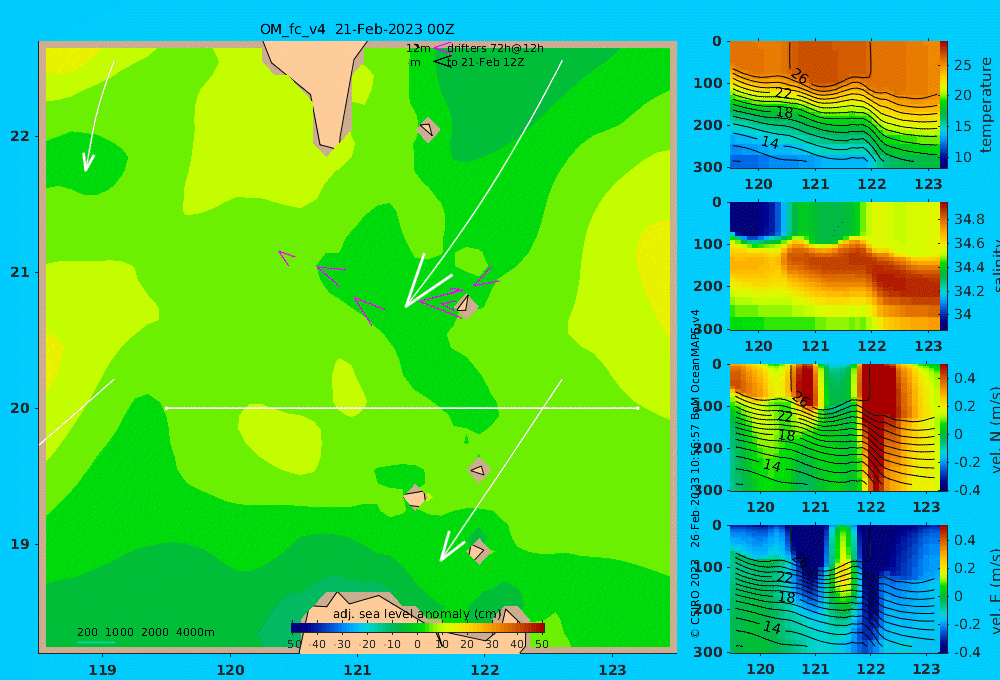
Task: Click the vel. E panel colorbar
Action: [943, 589]
